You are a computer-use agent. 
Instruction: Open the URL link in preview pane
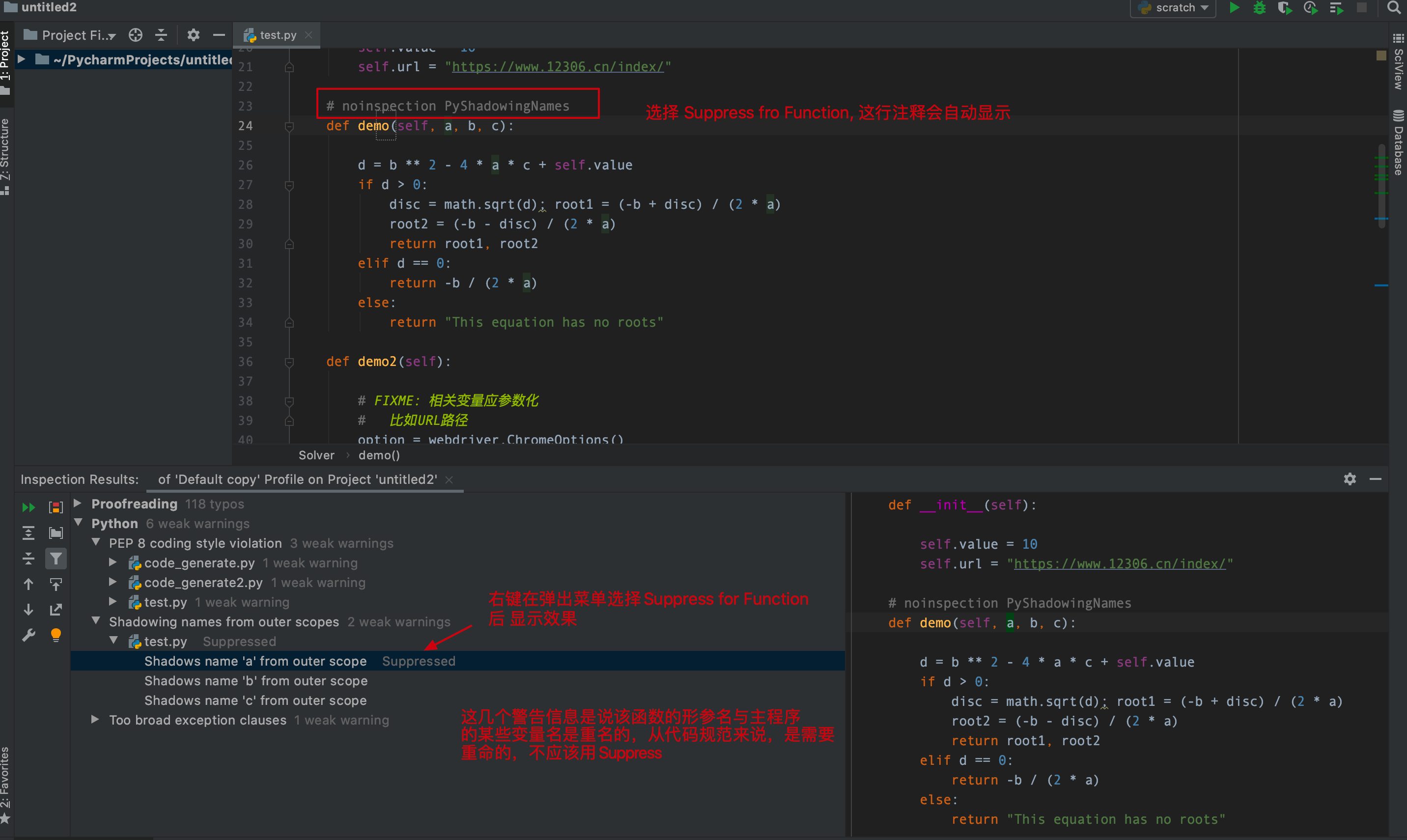click(1120, 564)
